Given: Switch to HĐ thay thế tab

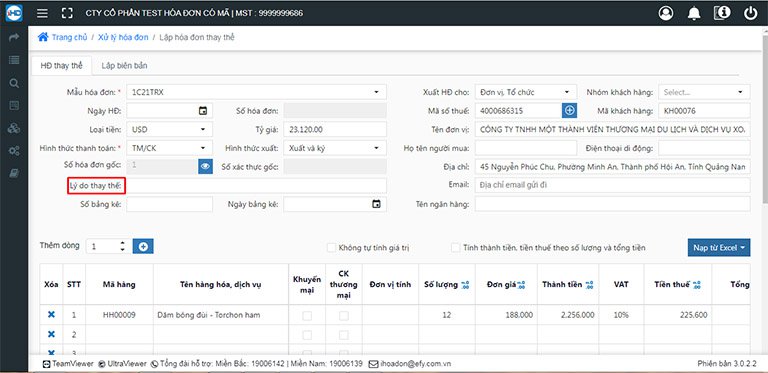Looking at the screenshot, I should point(61,66).
